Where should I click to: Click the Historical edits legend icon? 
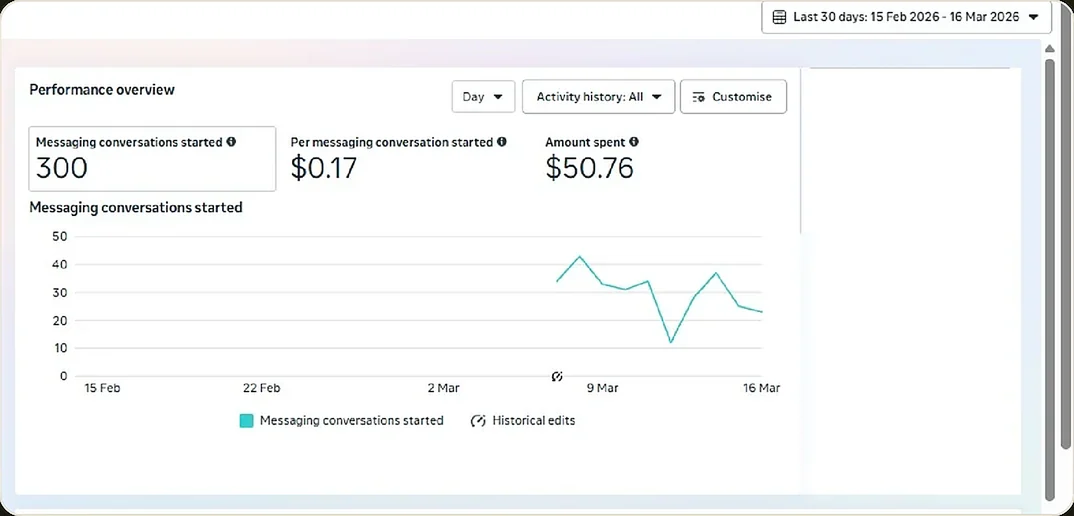coord(477,421)
